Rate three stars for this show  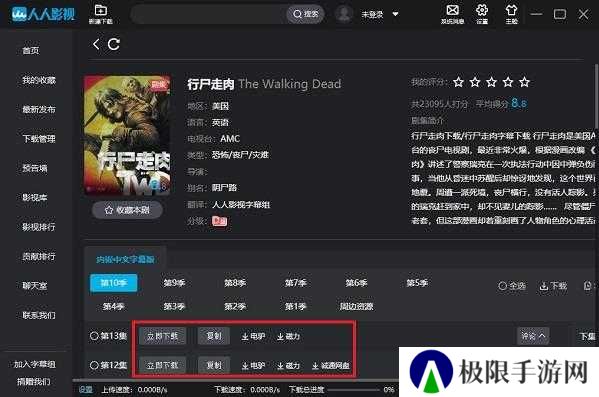[491, 82]
